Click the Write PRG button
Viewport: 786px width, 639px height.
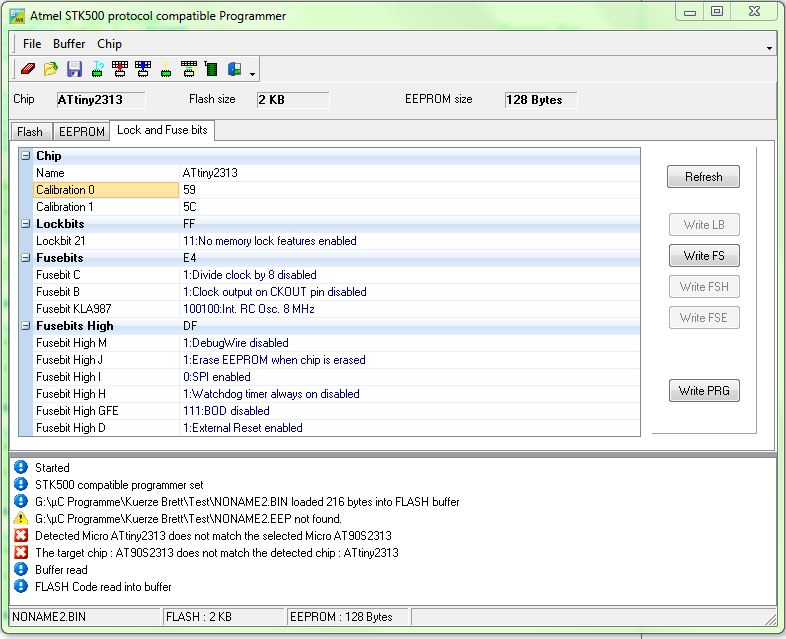click(x=704, y=390)
